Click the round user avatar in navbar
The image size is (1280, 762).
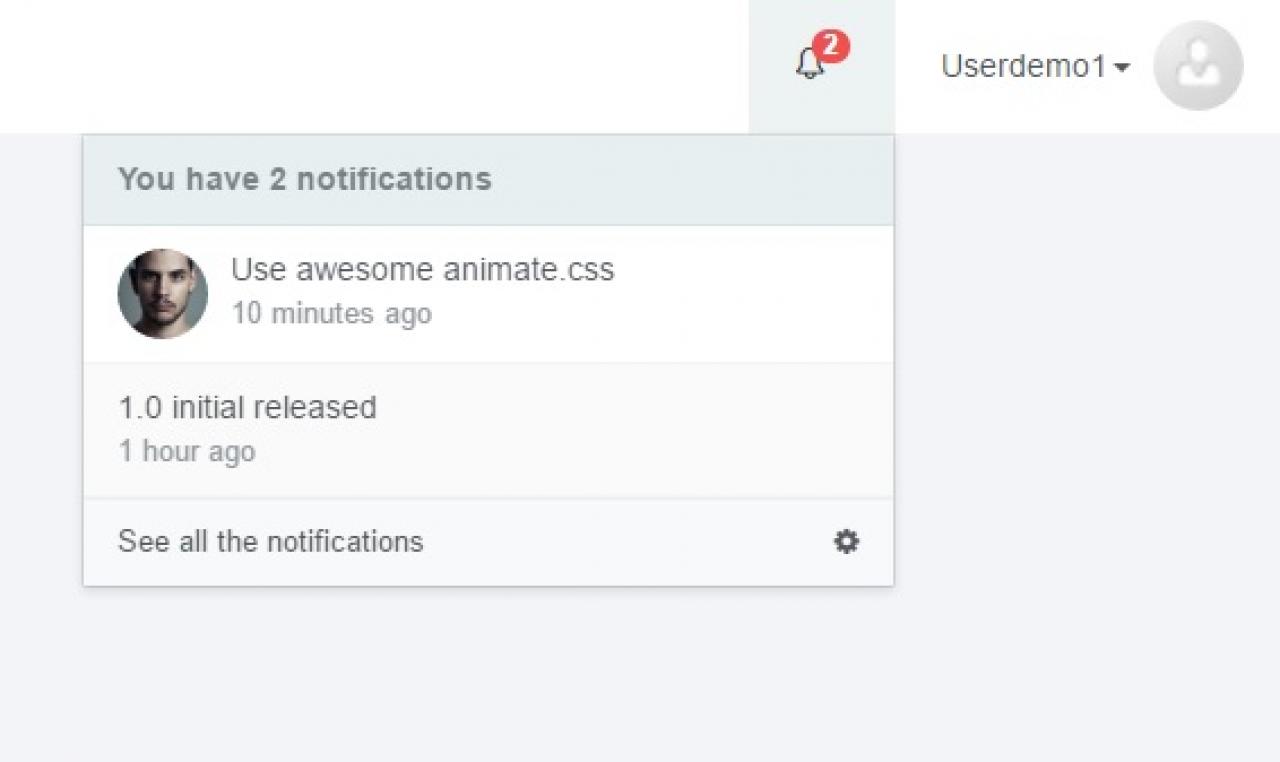point(1197,66)
